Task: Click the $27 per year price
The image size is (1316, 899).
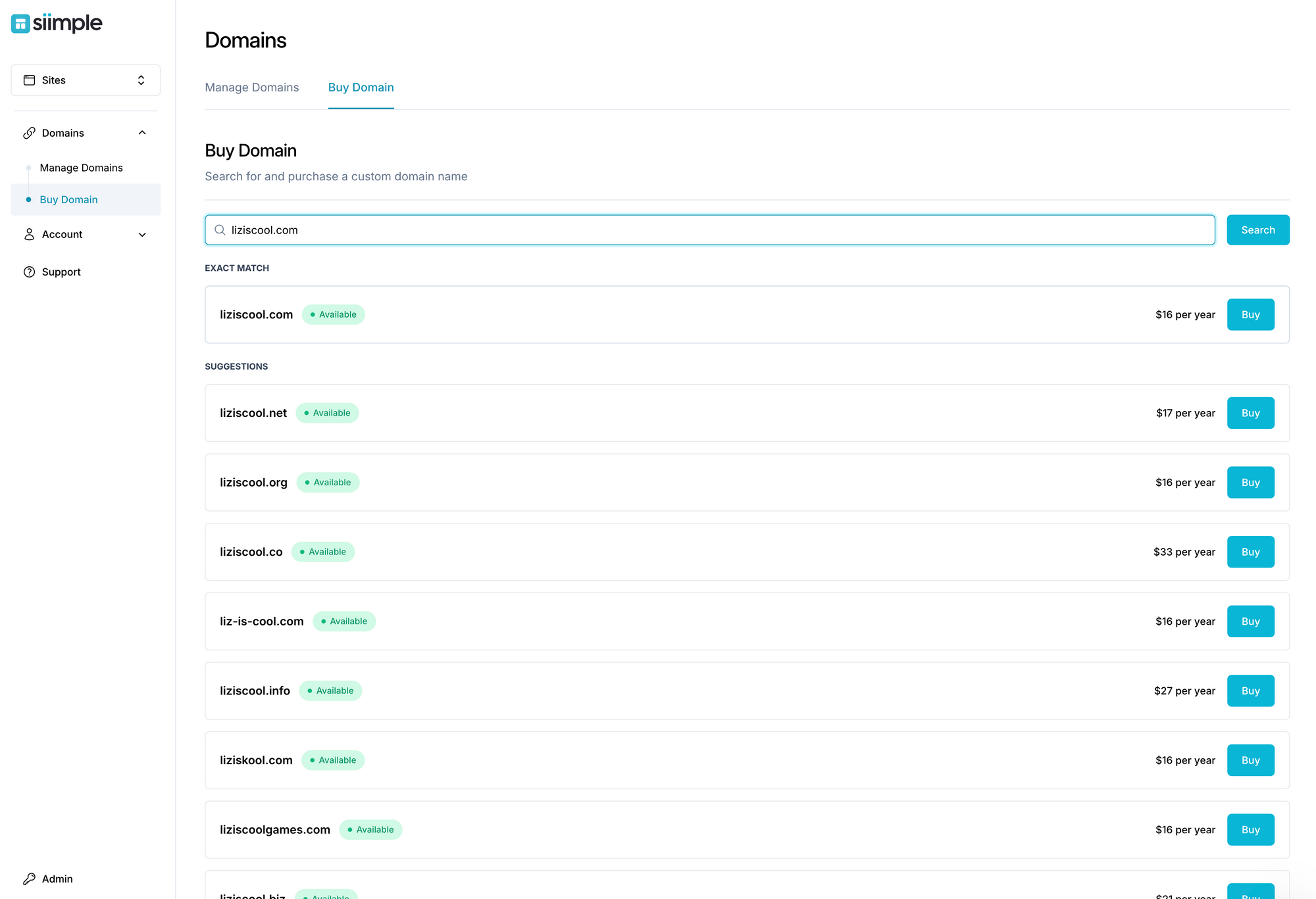Action: click(x=1184, y=691)
